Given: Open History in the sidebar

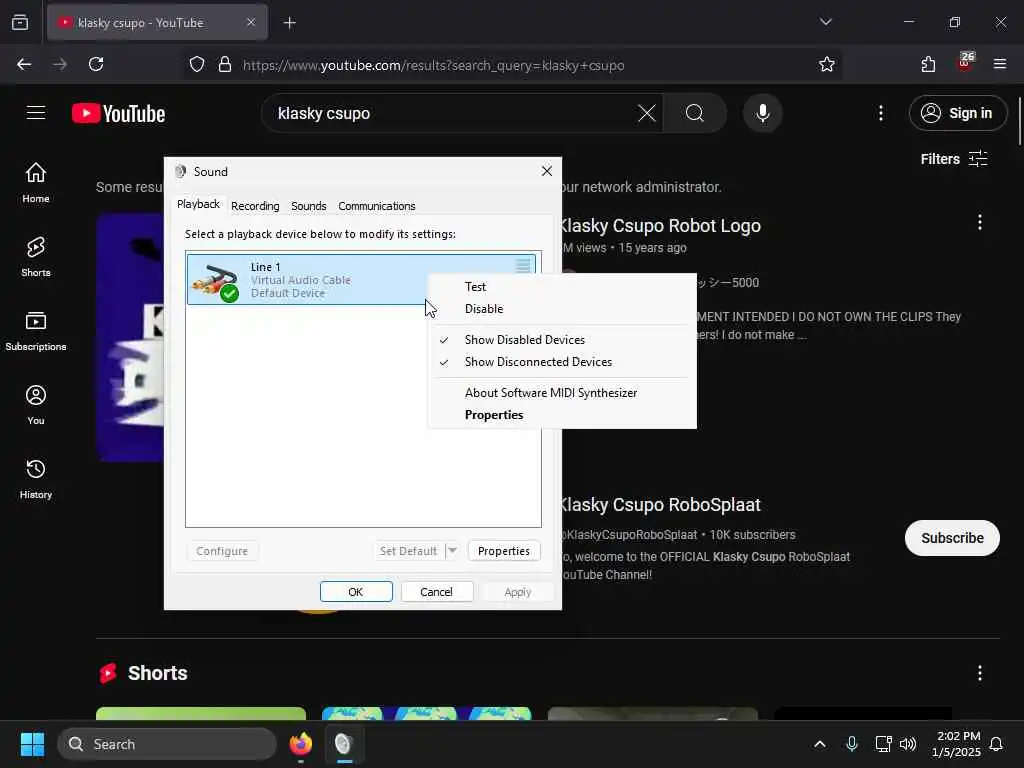Looking at the screenshot, I should coord(36,479).
